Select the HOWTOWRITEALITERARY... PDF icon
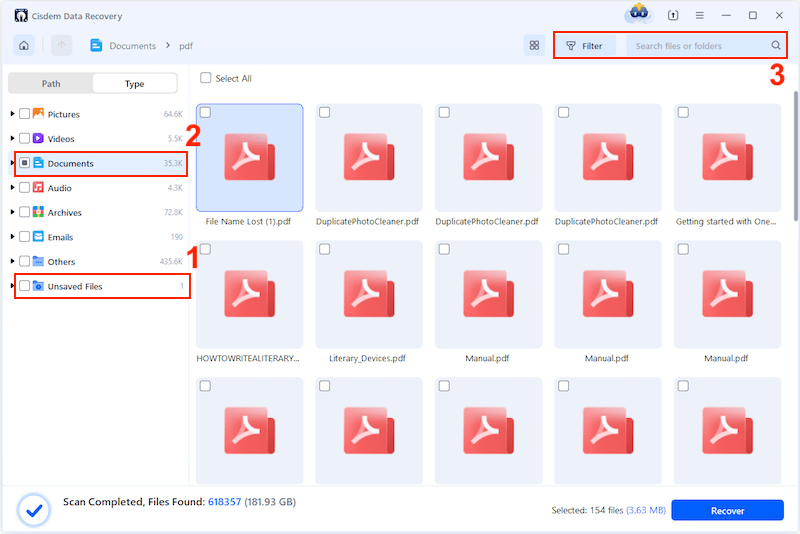 [249, 294]
